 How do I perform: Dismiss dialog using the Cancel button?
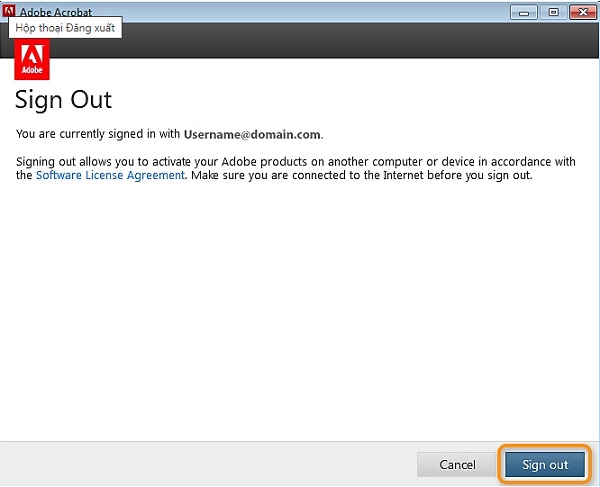[x=457, y=464]
